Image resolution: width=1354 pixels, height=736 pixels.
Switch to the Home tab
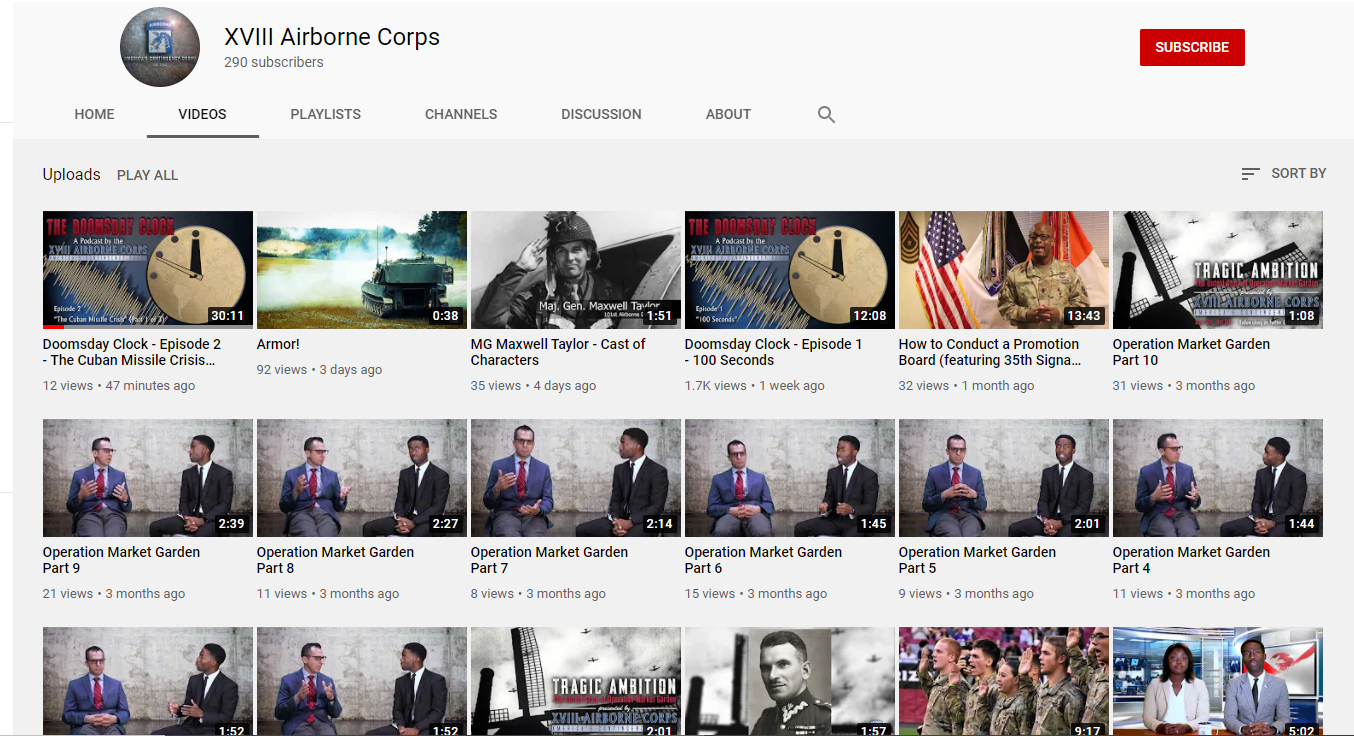coord(94,114)
